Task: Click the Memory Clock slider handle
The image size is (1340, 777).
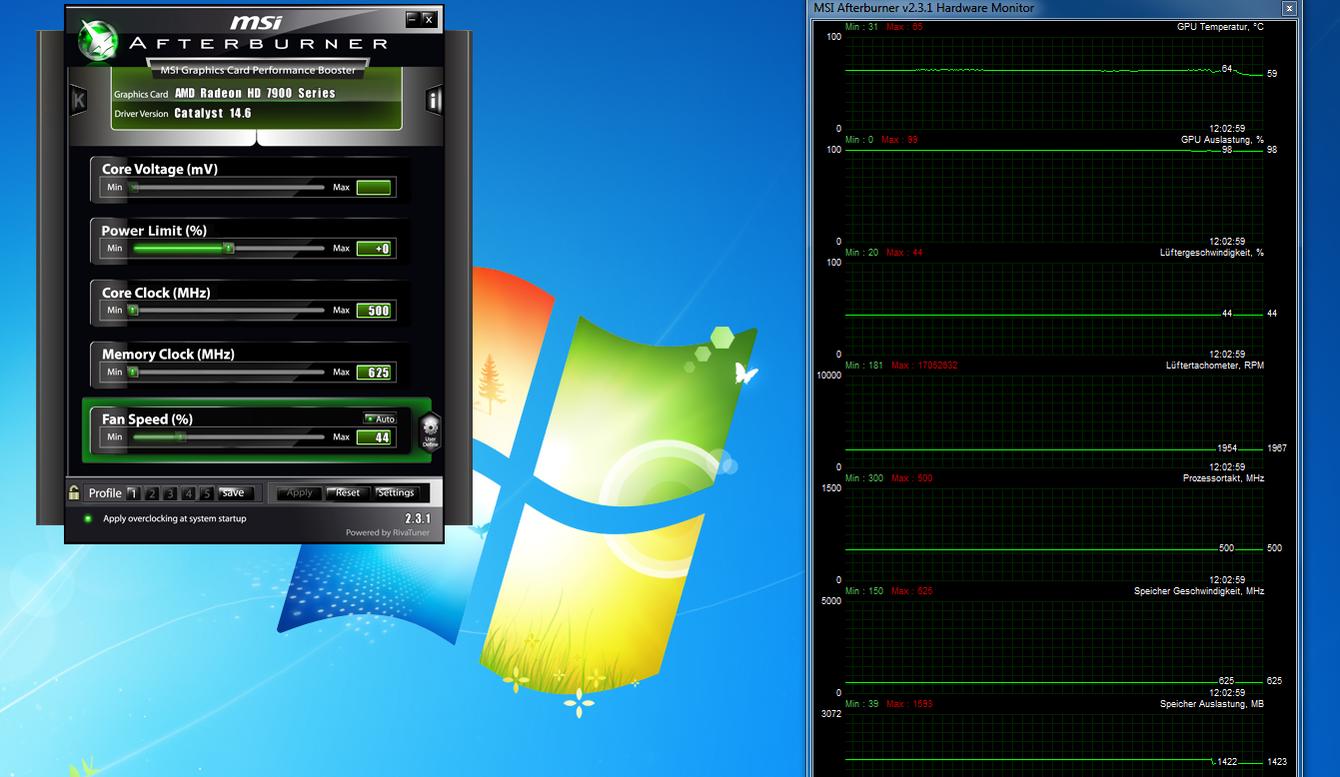Action: tap(133, 372)
